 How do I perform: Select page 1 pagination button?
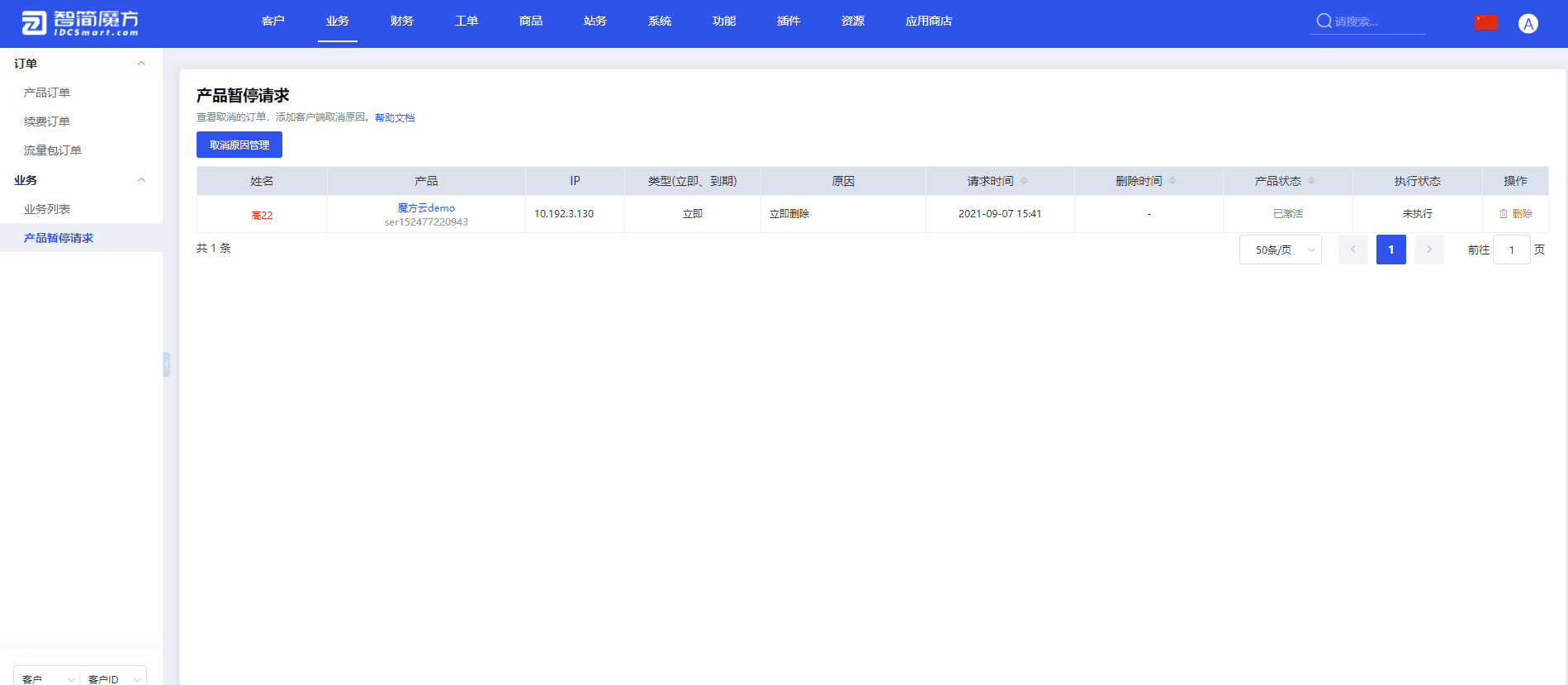[x=1391, y=250]
